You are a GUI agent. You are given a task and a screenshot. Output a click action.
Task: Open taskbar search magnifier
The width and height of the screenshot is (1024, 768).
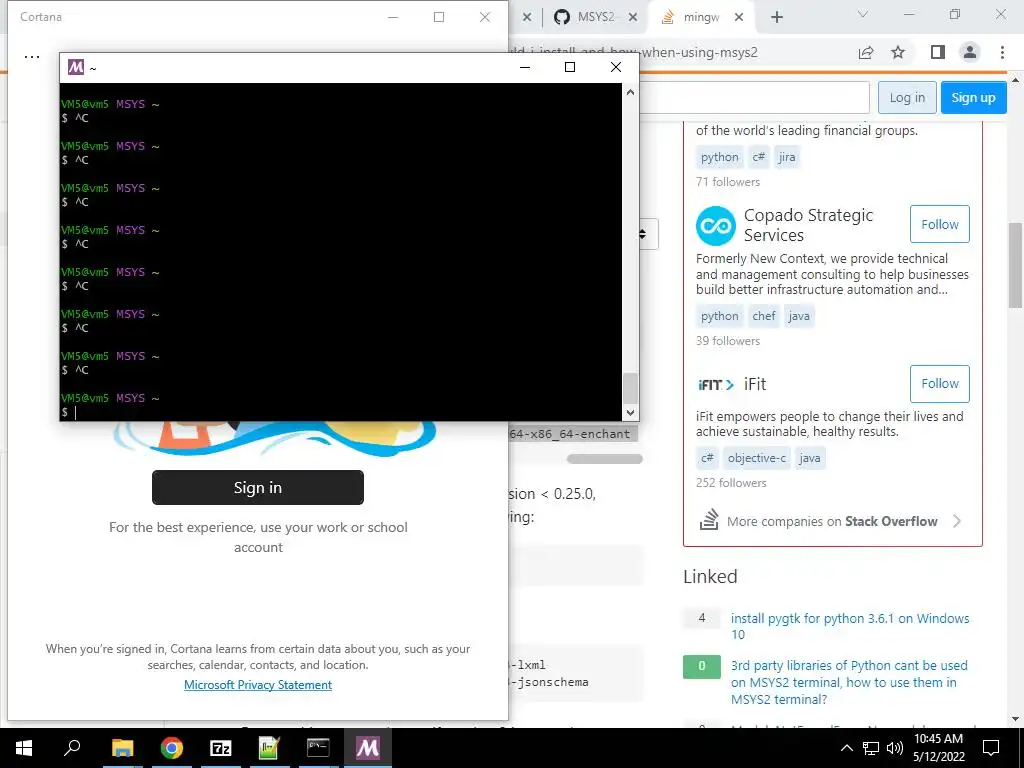coord(72,748)
